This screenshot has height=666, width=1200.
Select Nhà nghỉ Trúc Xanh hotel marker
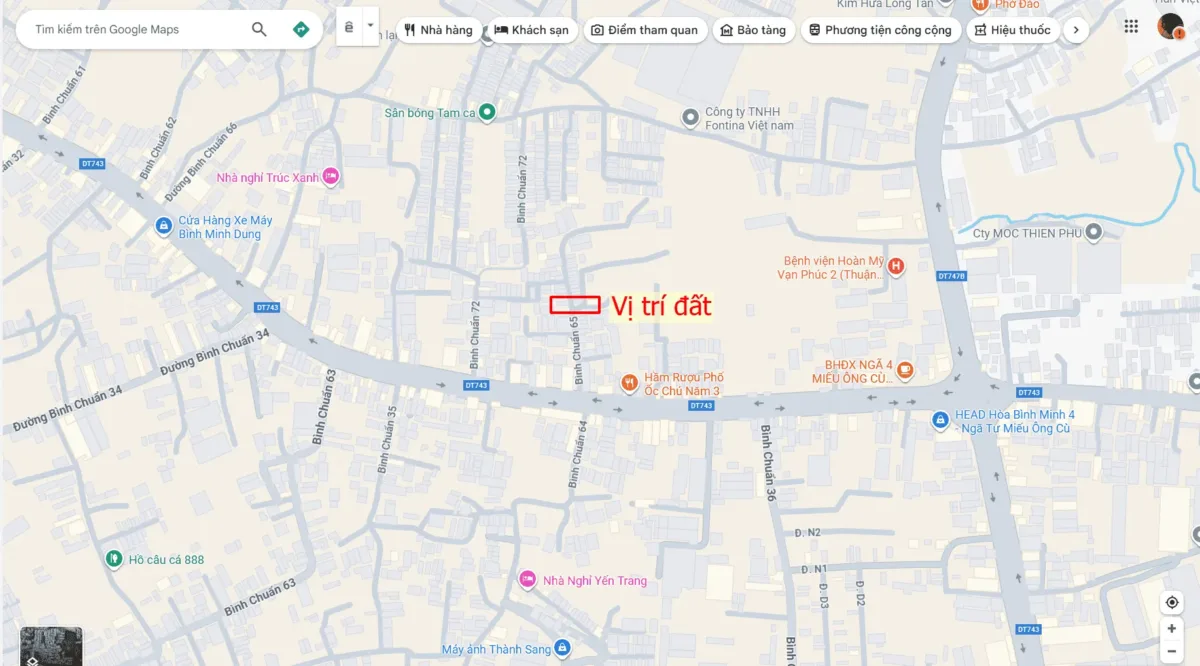(x=331, y=177)
